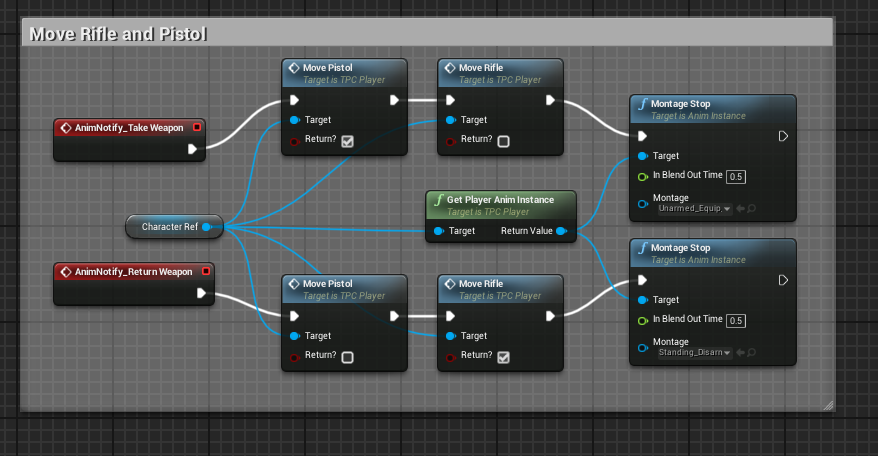Click the function icon on Get Player Anim Instance

[x=439, y=200]
